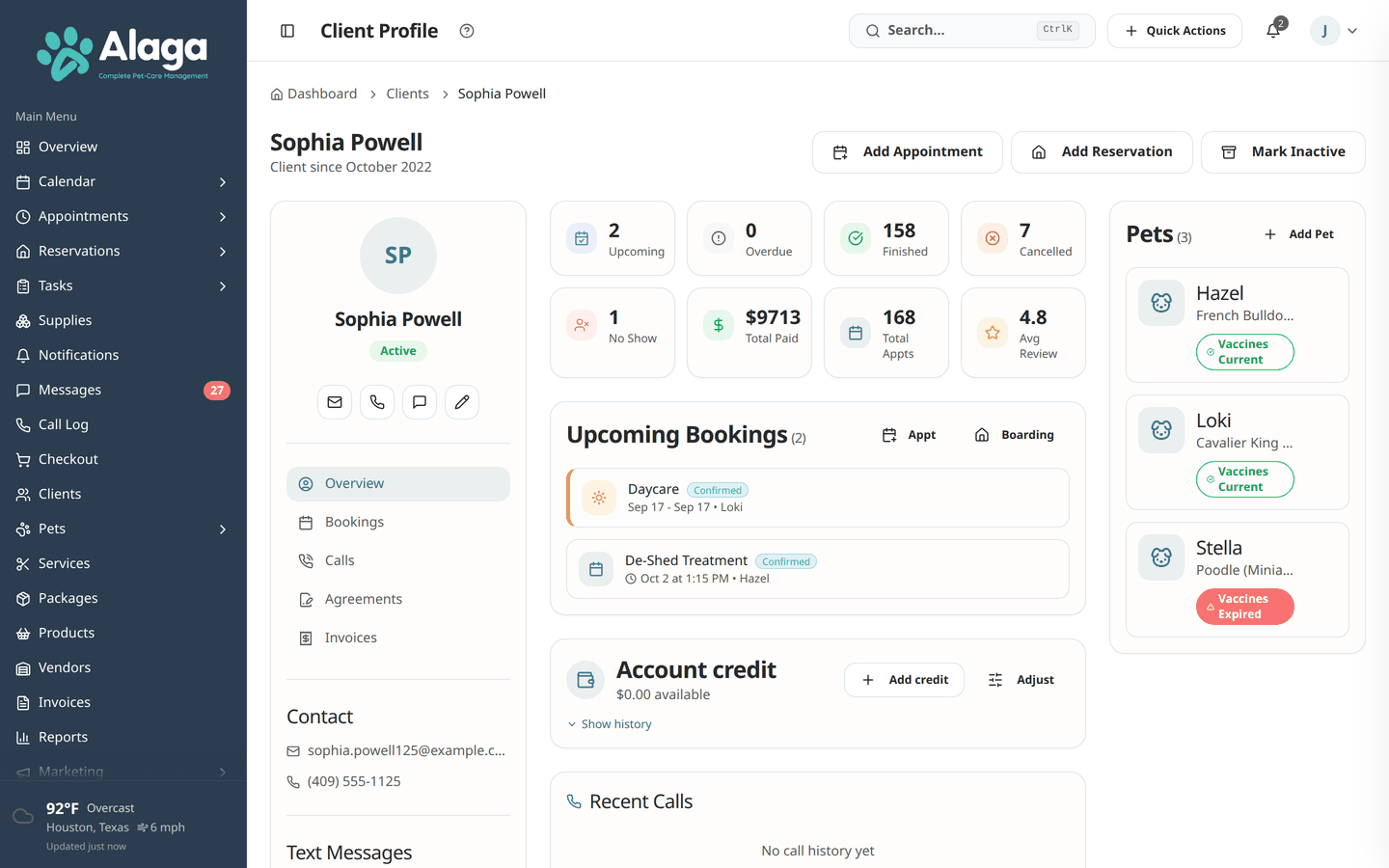Open Quick Actions menu
This screenshot has height=868, width=1389.
point(1175,31)
